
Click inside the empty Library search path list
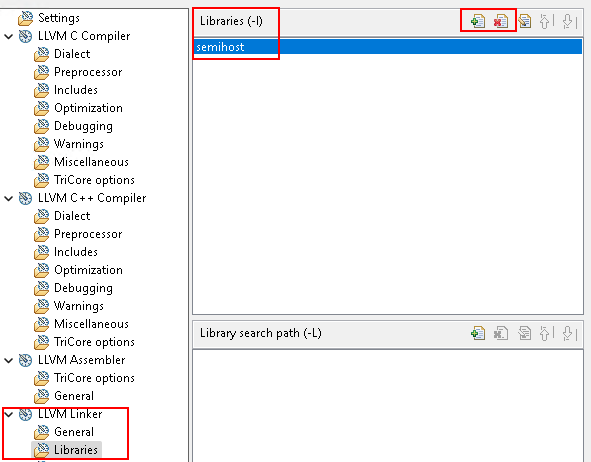[388, 405]
